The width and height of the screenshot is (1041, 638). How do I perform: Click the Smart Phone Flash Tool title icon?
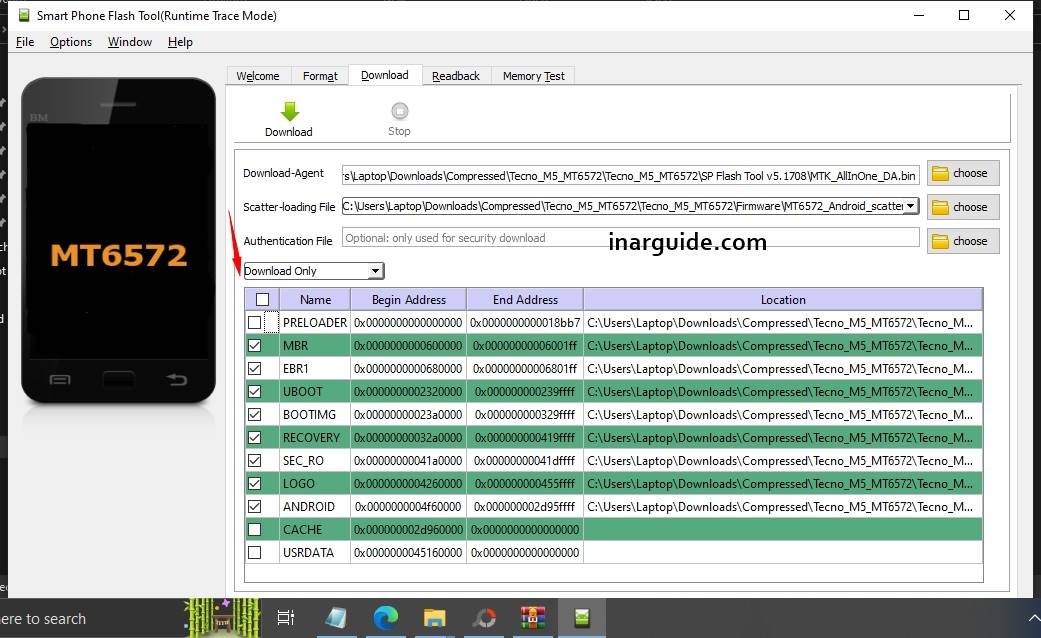click(x=24, y=15)
